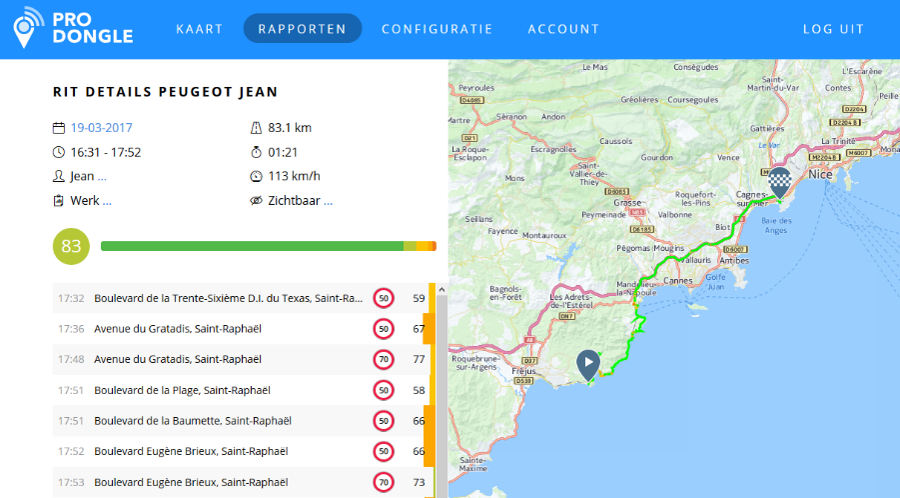The height and width of the screenshot is (498, 900).
Task: Toggle trip visibility via Zichtbaar dots
Action: 328,201
